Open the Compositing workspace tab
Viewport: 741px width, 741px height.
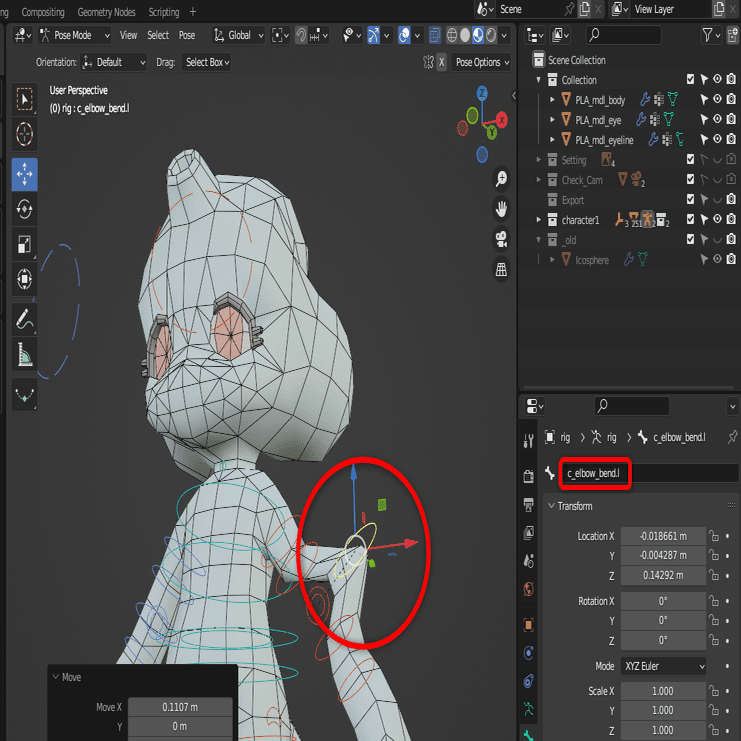43,12
